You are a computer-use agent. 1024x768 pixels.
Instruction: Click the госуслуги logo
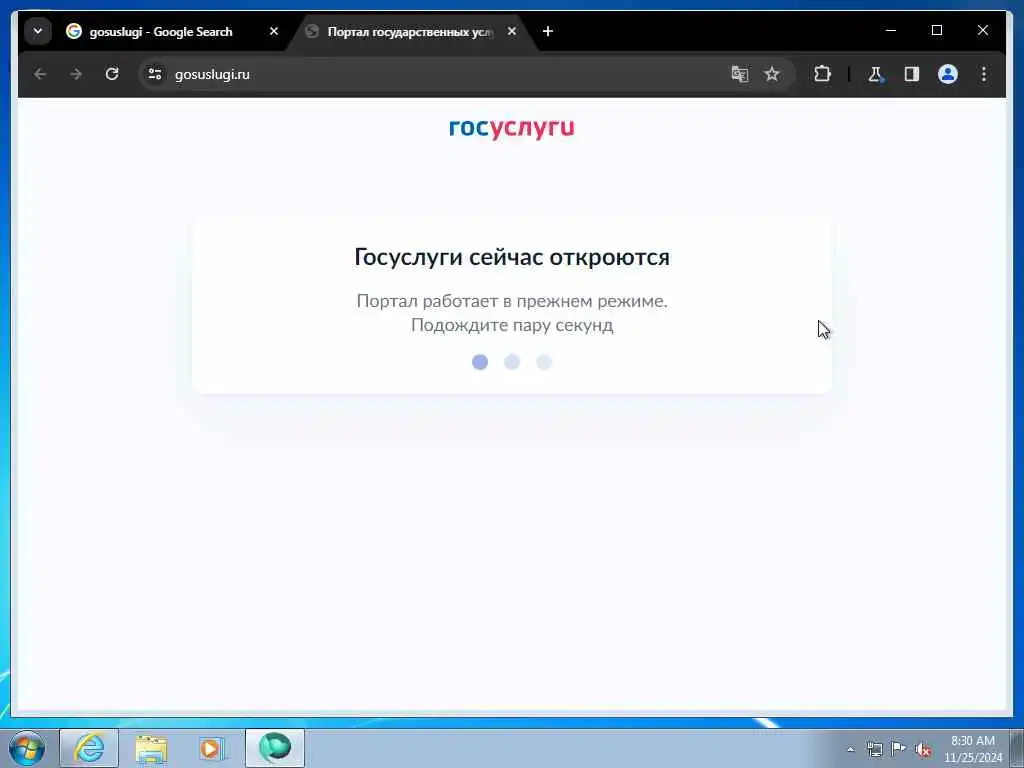tap(512, 128)
